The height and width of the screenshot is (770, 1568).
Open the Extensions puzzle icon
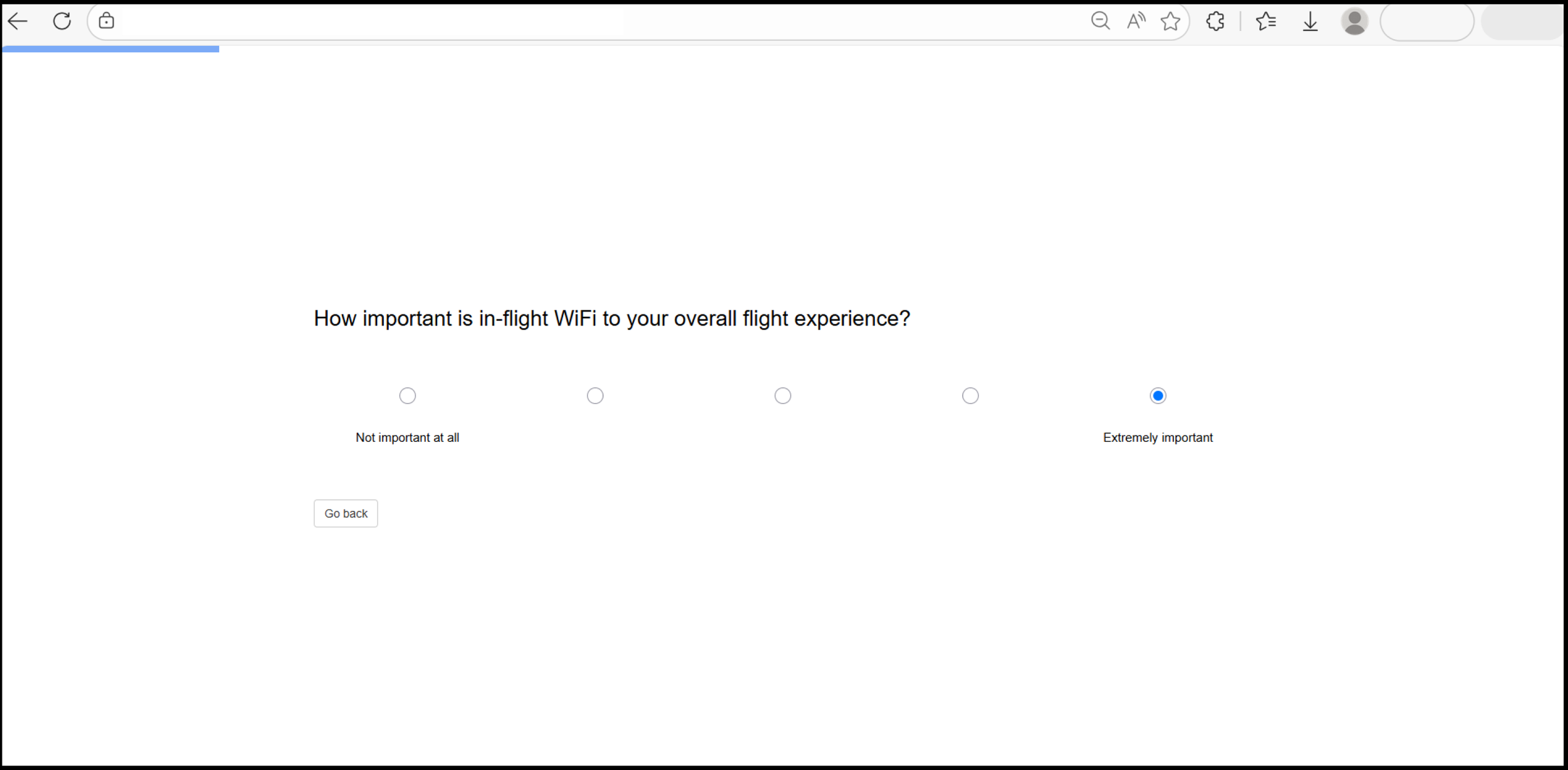click(x=1215, y=21)
